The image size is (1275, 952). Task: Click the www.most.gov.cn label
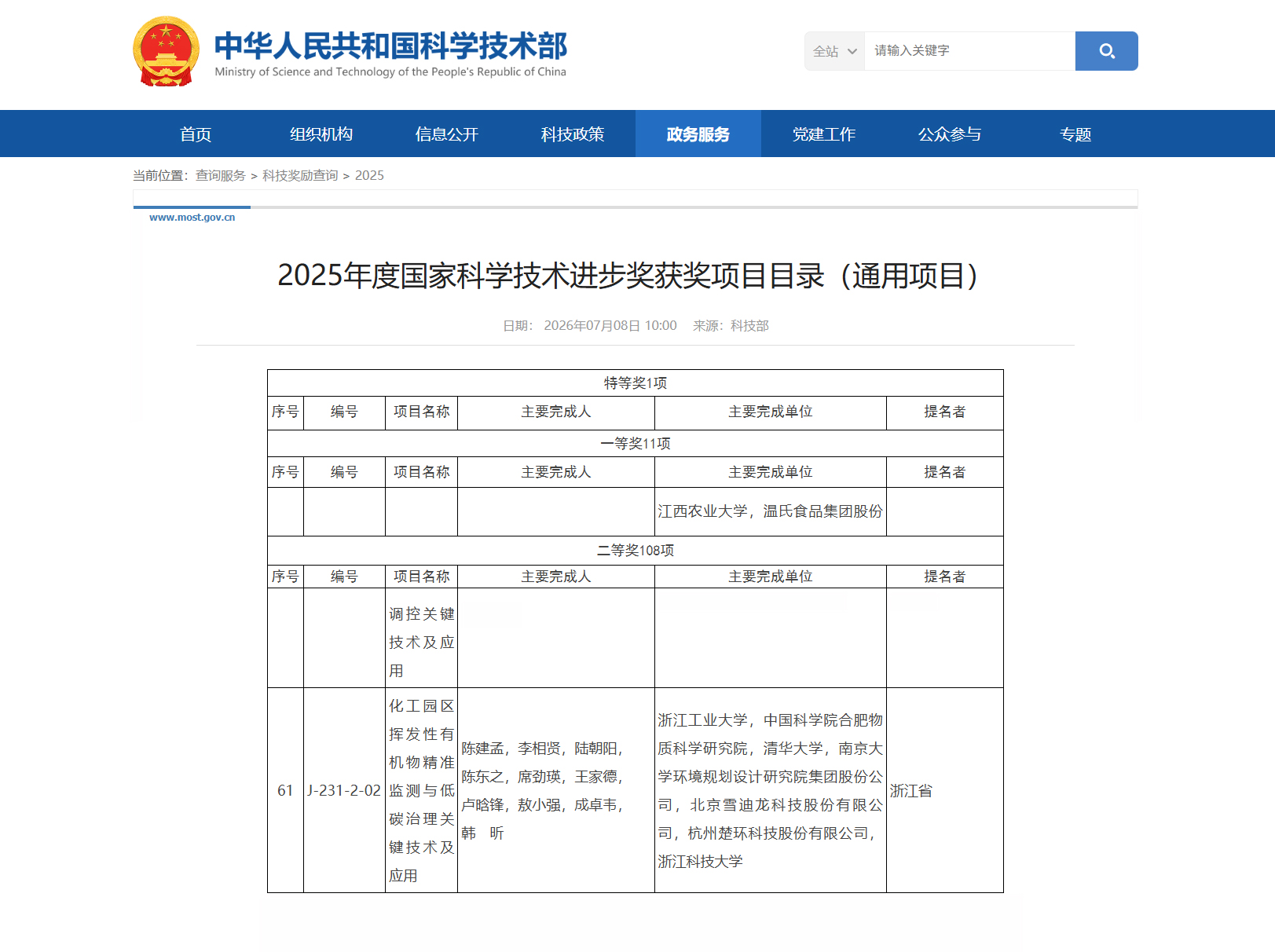[x=192, y=218]
